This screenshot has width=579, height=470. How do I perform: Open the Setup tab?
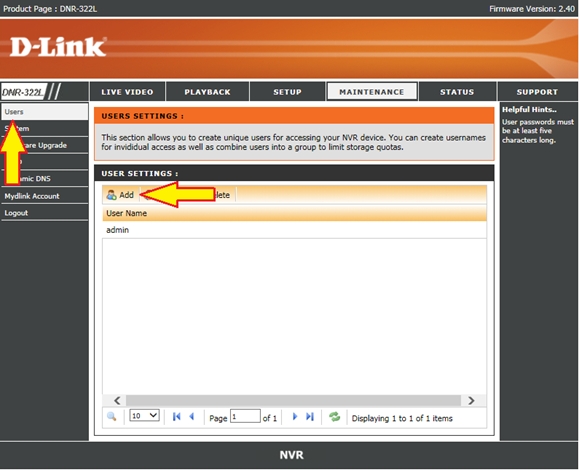(288, 92)
